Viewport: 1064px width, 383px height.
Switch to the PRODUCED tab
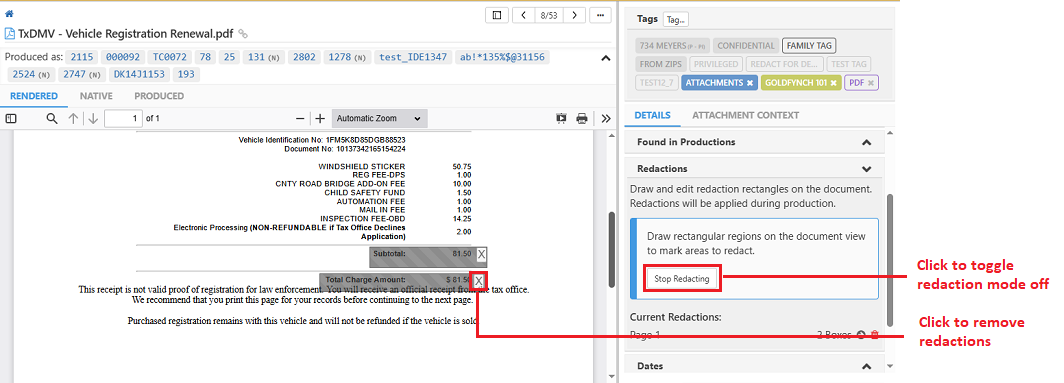click(x=159, y=96)
